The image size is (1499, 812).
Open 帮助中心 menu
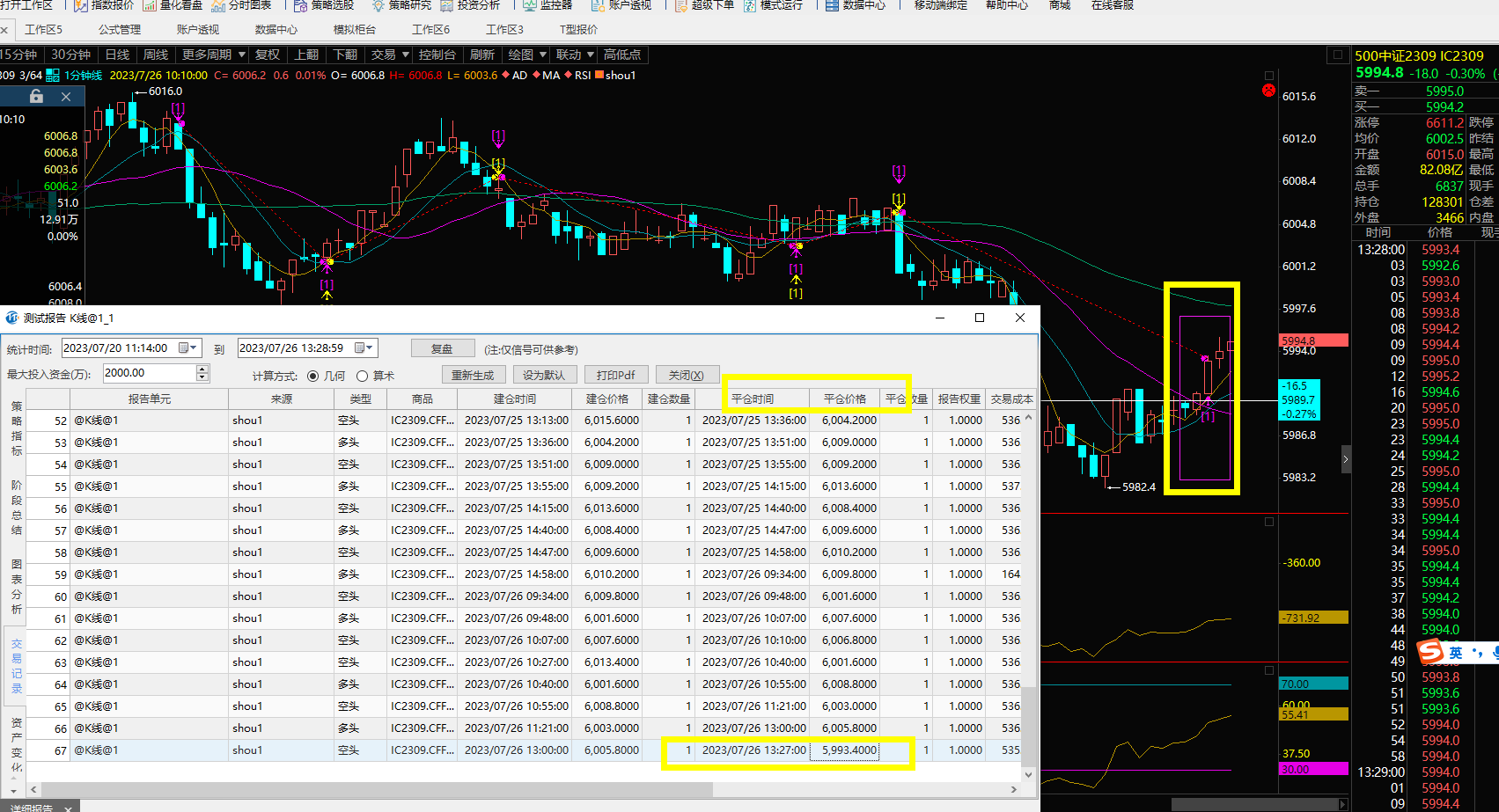click(1007, 5)
